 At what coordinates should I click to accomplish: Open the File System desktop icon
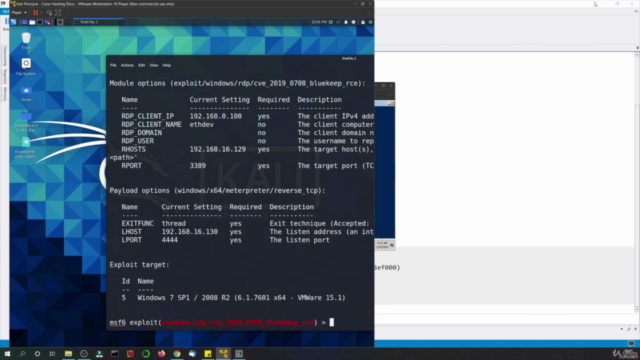click(x=26, y=67)
